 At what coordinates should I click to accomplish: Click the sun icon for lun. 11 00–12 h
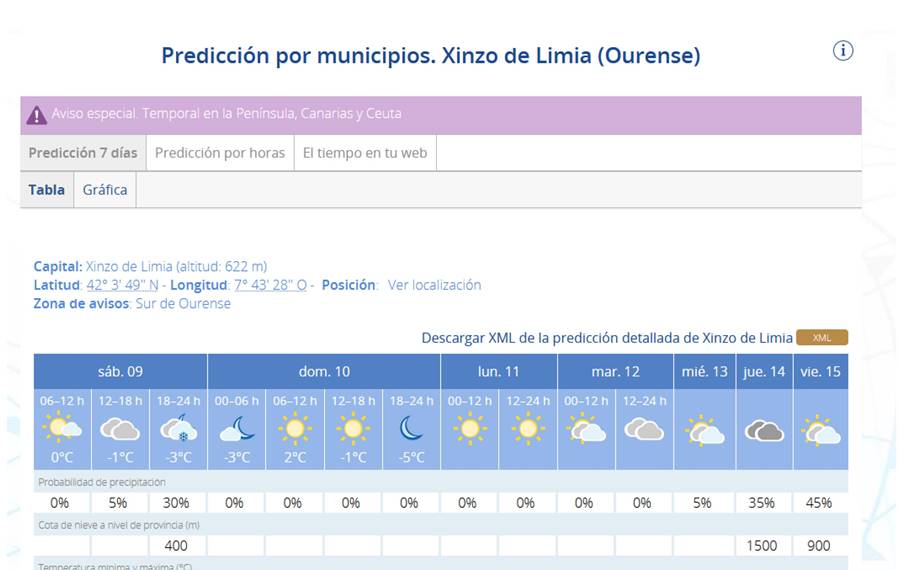click(470, 428)
